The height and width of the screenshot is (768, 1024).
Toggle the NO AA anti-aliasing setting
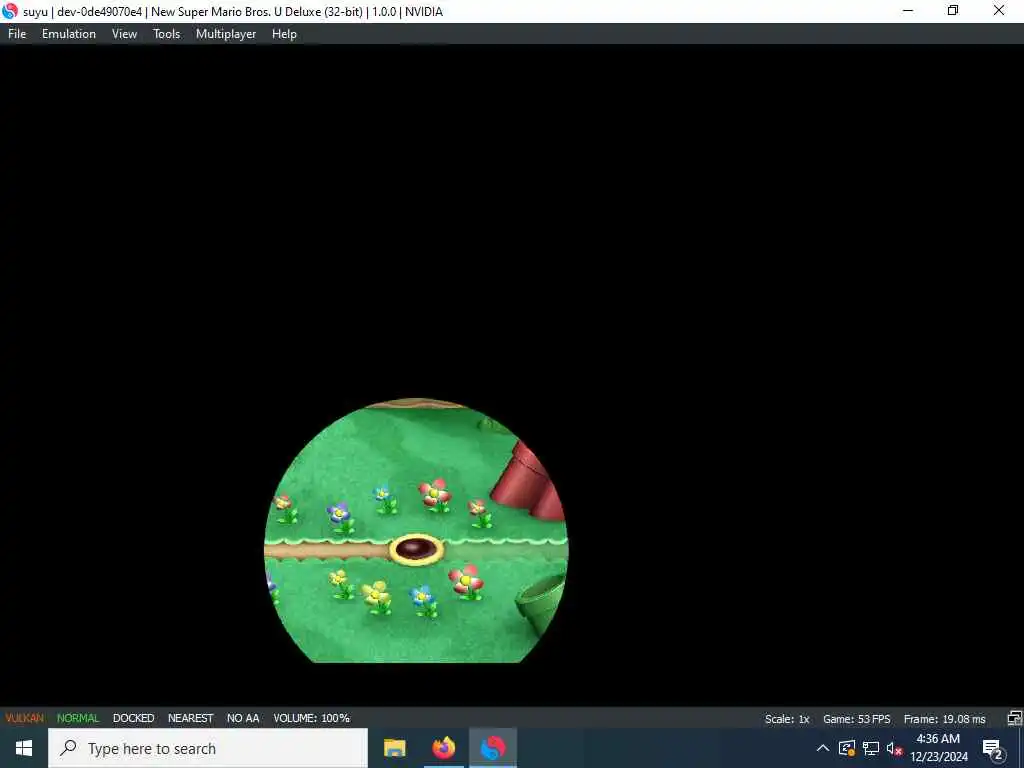(x=243, y=718)
